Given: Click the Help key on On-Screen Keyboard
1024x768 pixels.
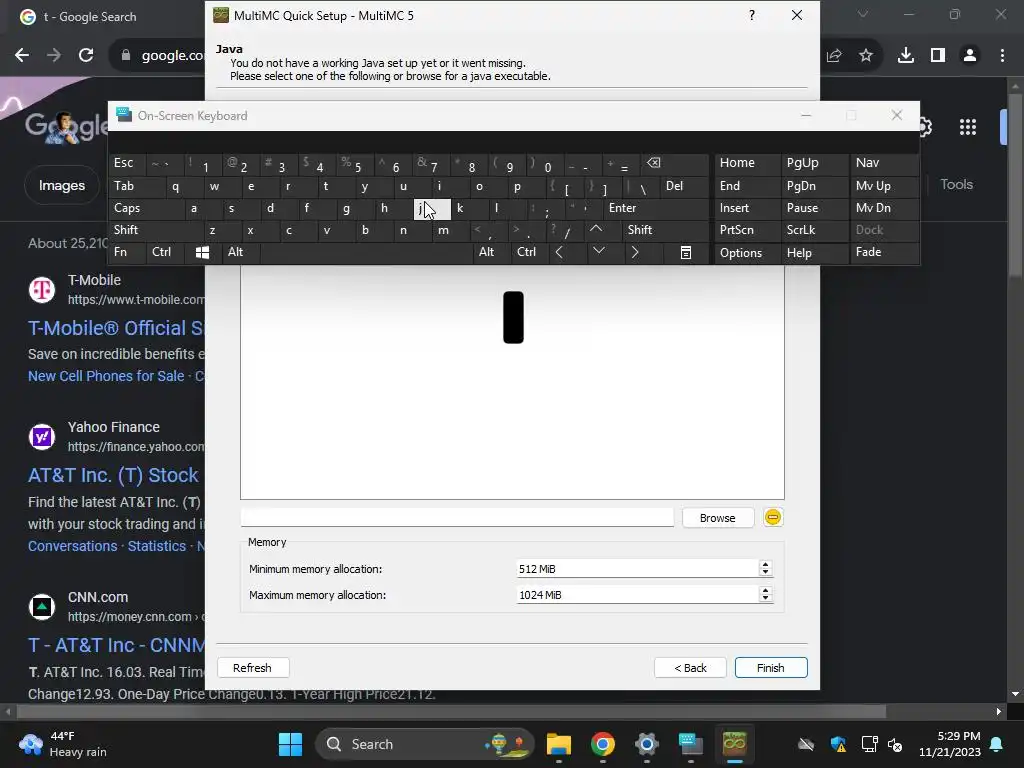Looking at the screenshot, I should pyautogui.click(x=814, y=253).
